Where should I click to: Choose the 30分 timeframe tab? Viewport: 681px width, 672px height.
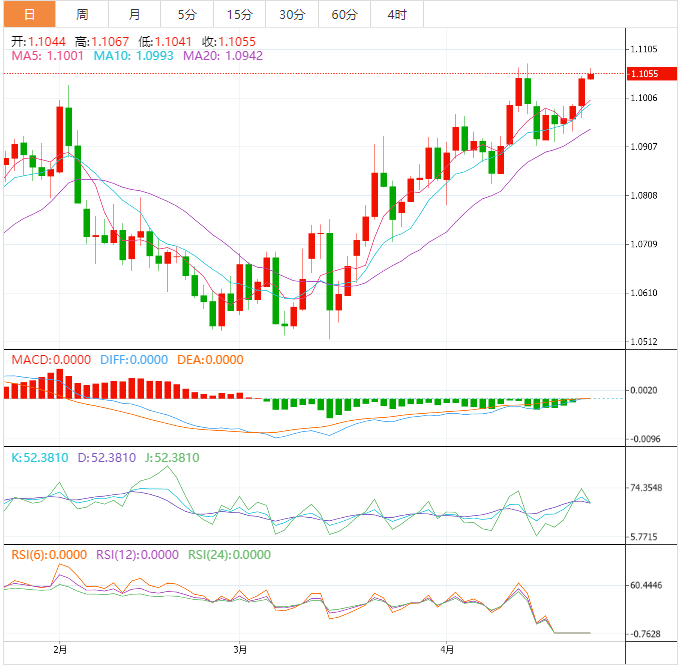coord(292,14)
